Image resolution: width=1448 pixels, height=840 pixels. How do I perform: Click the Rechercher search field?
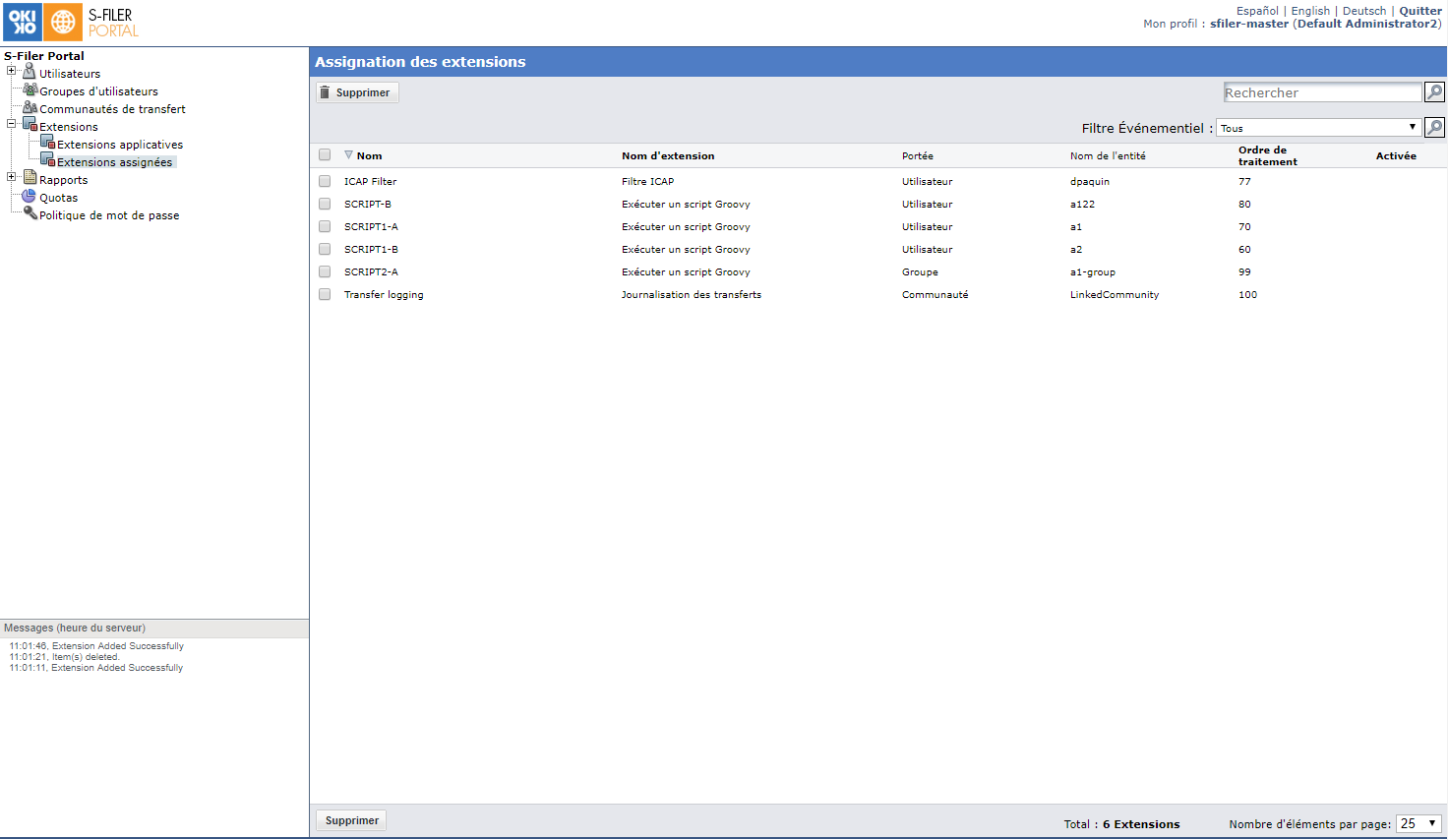tap(1322, 92)
